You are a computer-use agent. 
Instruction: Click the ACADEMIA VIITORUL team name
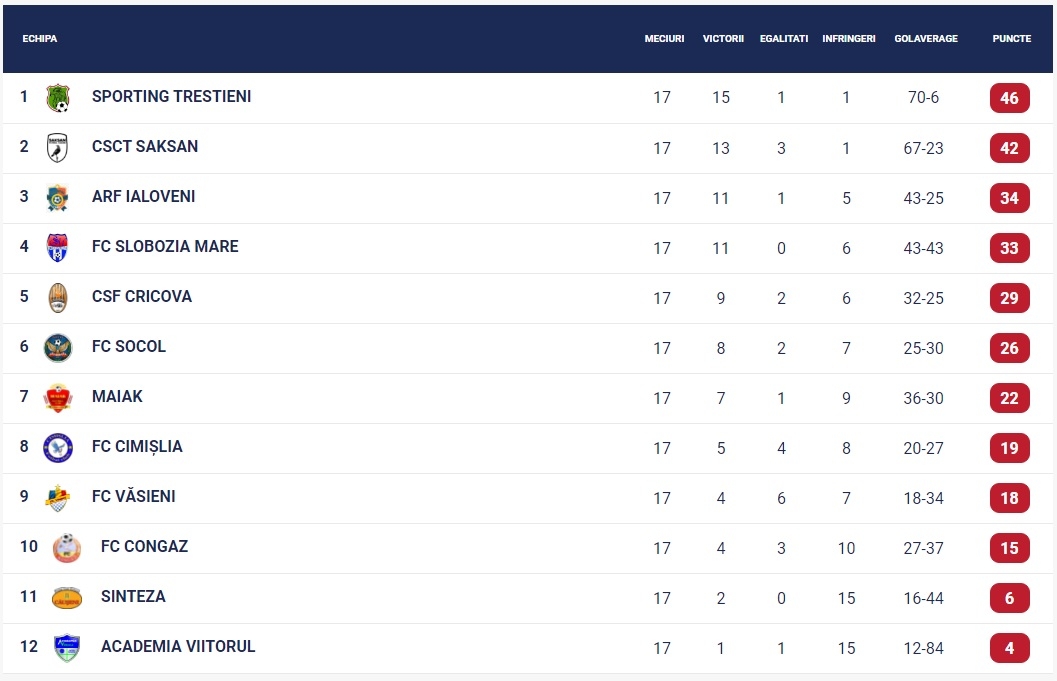(x=178, y=647)
